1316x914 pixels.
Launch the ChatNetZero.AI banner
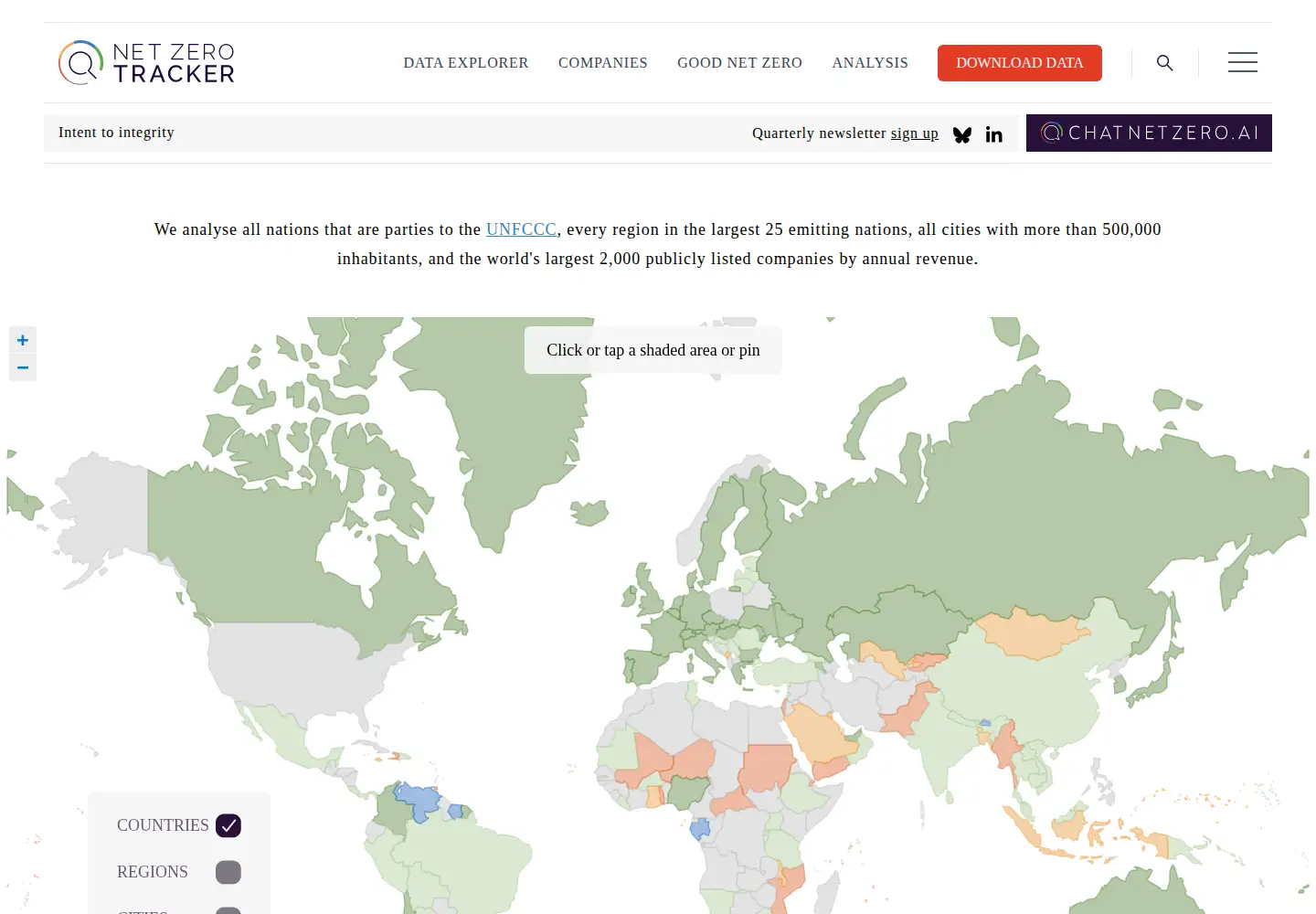pos(1149,133)
